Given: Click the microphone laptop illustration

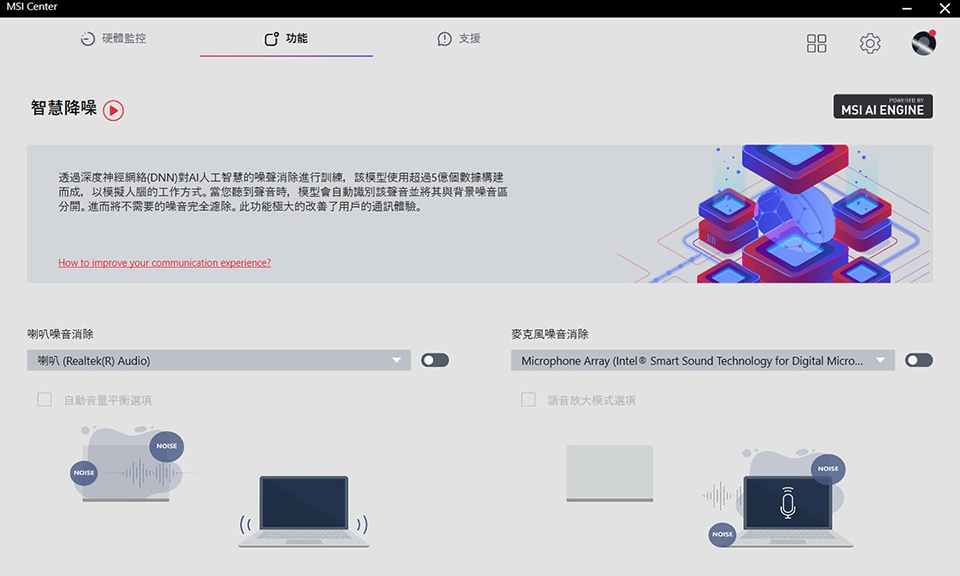Looking at the screenshot, I should (x=788, y=511).
